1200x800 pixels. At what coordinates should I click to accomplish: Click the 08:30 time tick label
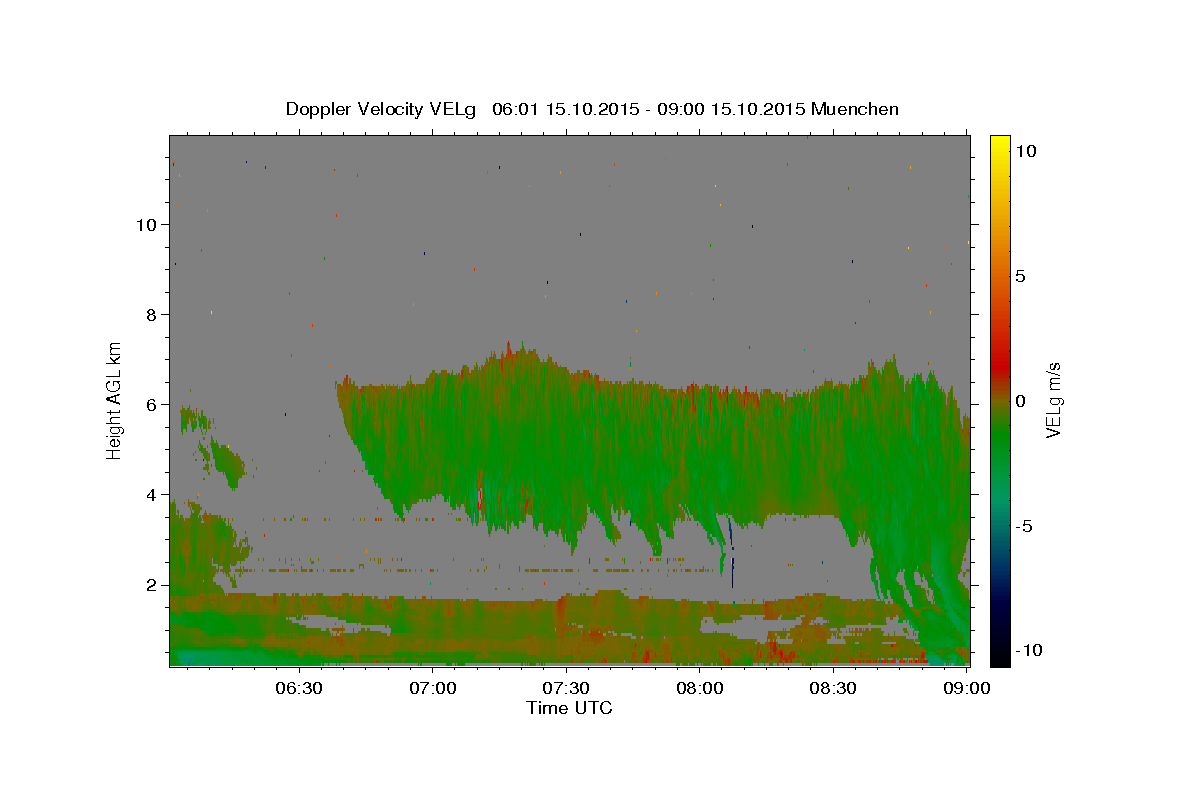[834, 688]
